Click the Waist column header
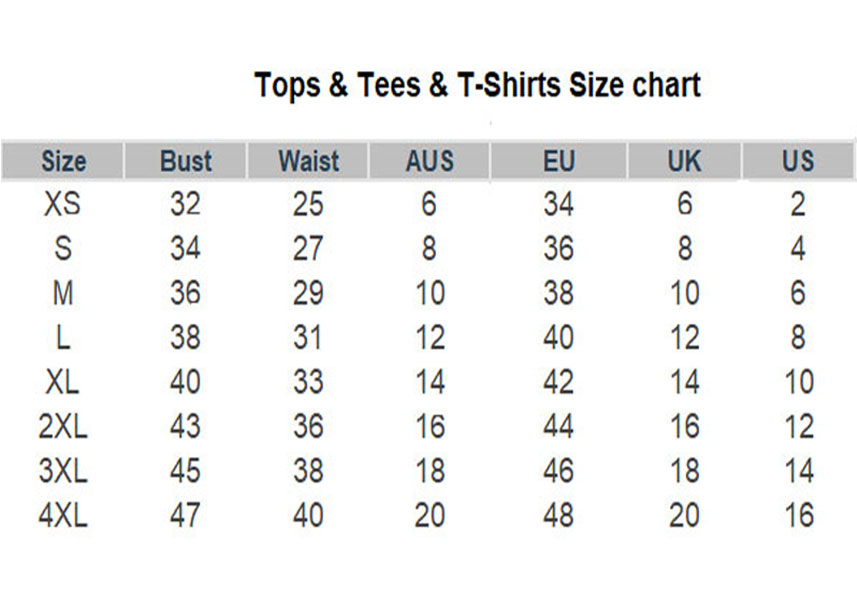This screenshot has height=609, width=857. coord(309,161)
